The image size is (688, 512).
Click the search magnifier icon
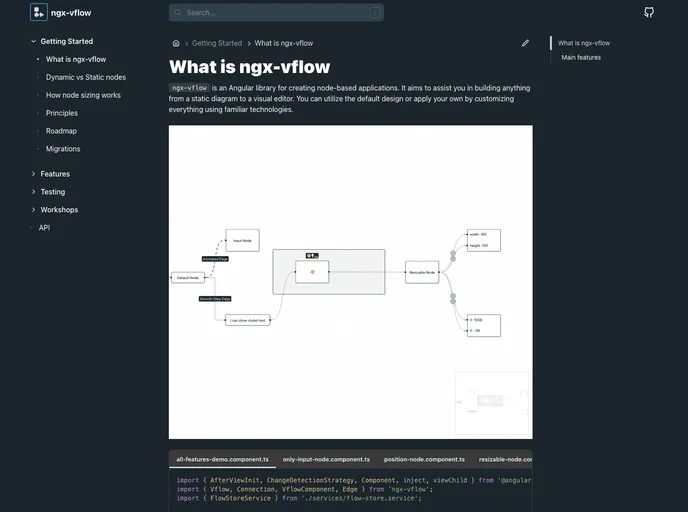click(x=178, y=13)
